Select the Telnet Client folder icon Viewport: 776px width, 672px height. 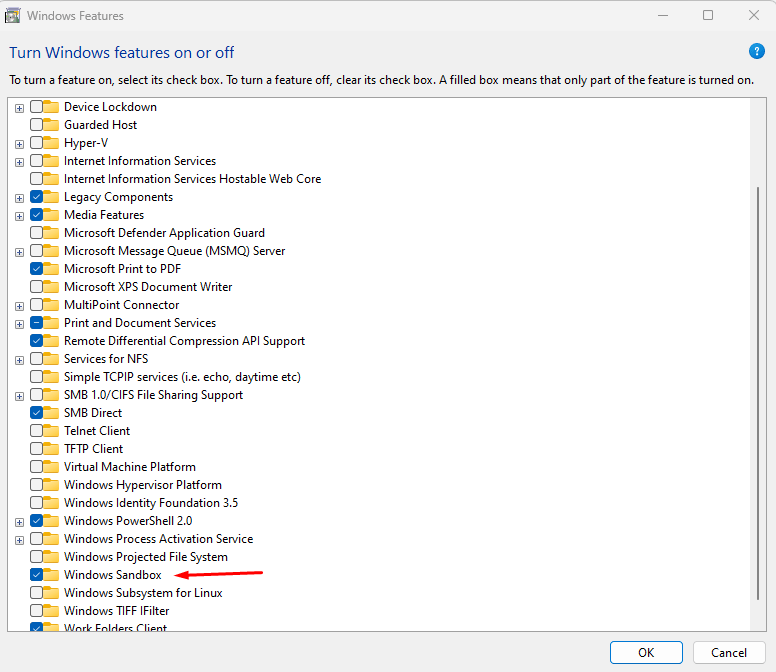click(x=51, y=431)
